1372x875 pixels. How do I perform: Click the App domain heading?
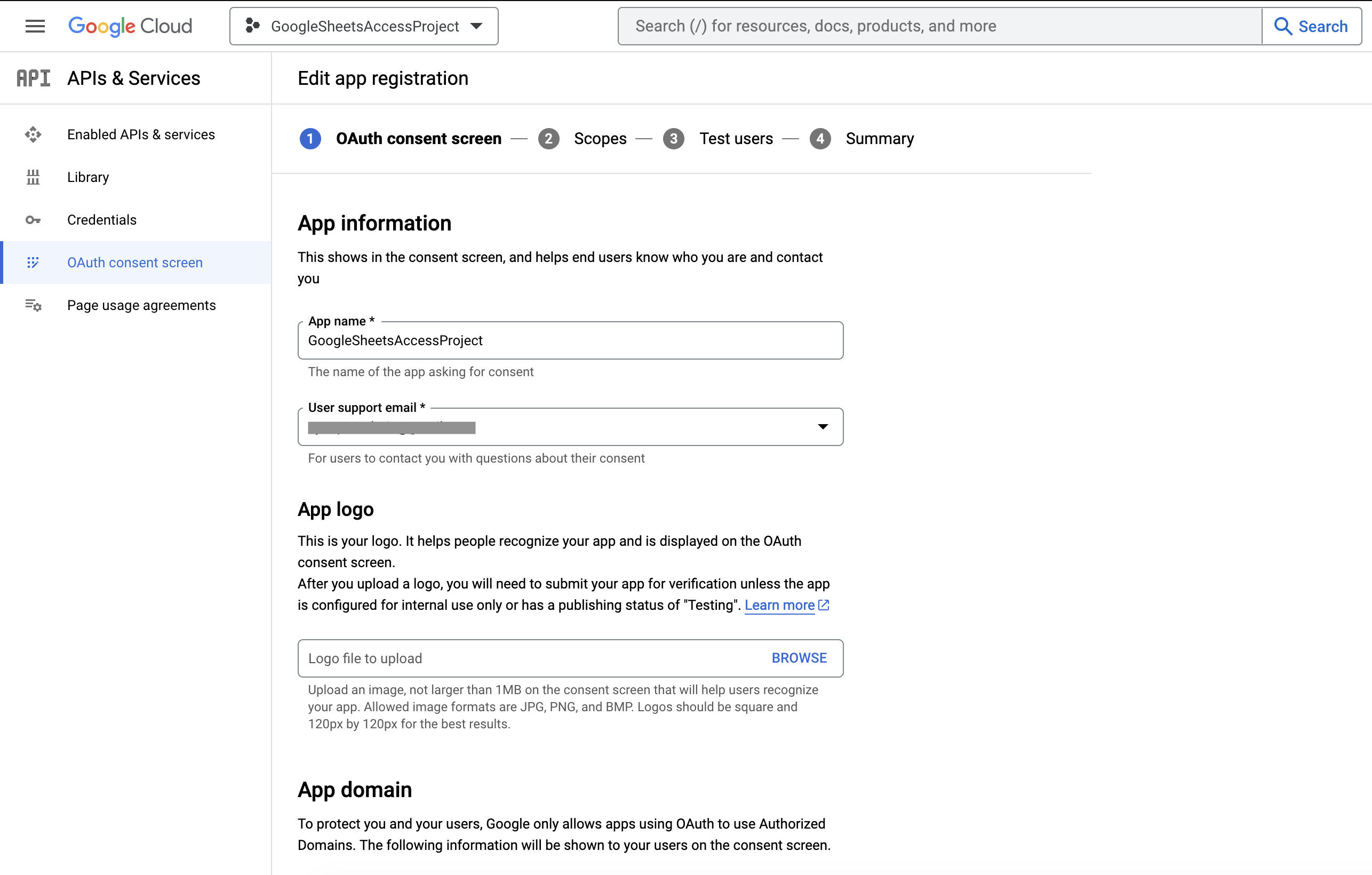tap(354, 790)
